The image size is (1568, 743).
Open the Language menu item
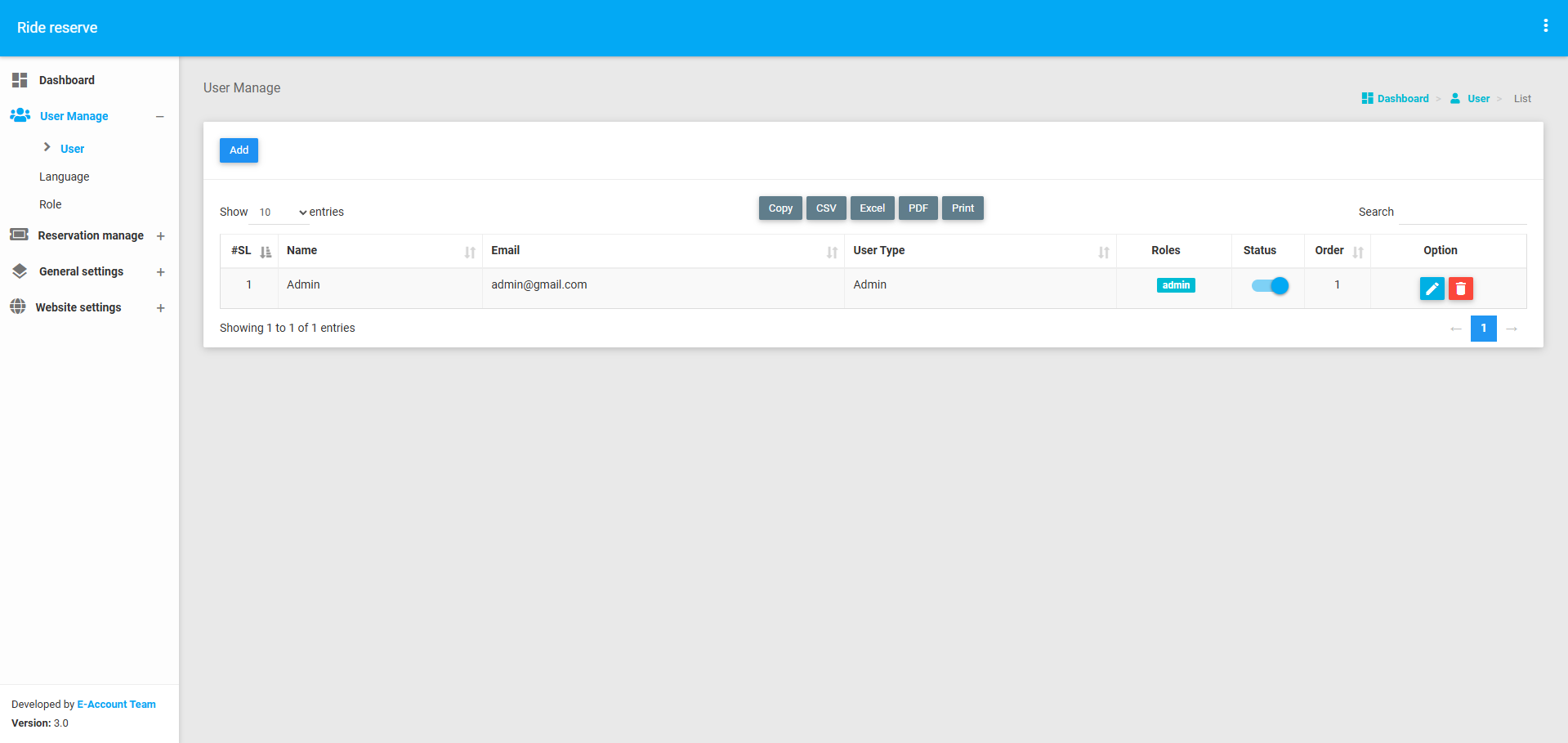click(65, 177)
